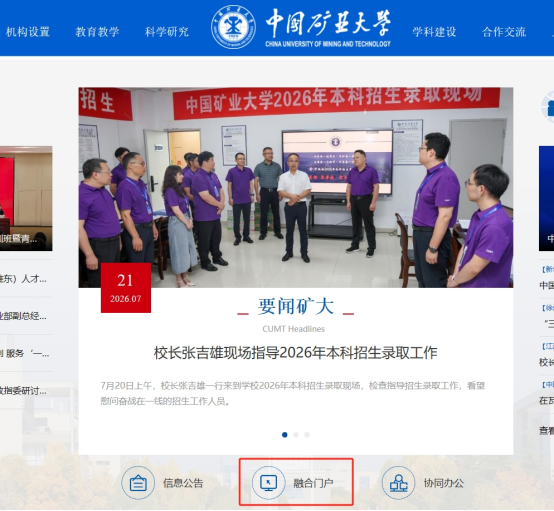Open the 合作交流 menu item
This screenshot has height=511, width=554.
click(x=504, y=32)
